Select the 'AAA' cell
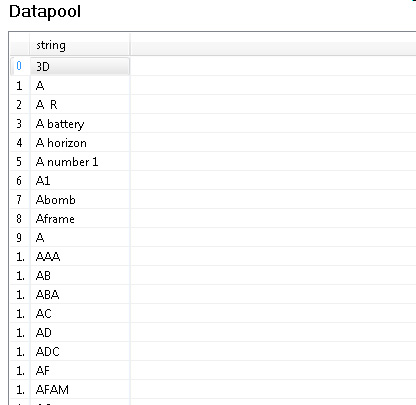 pyautogui.click(x=80, y=257)
